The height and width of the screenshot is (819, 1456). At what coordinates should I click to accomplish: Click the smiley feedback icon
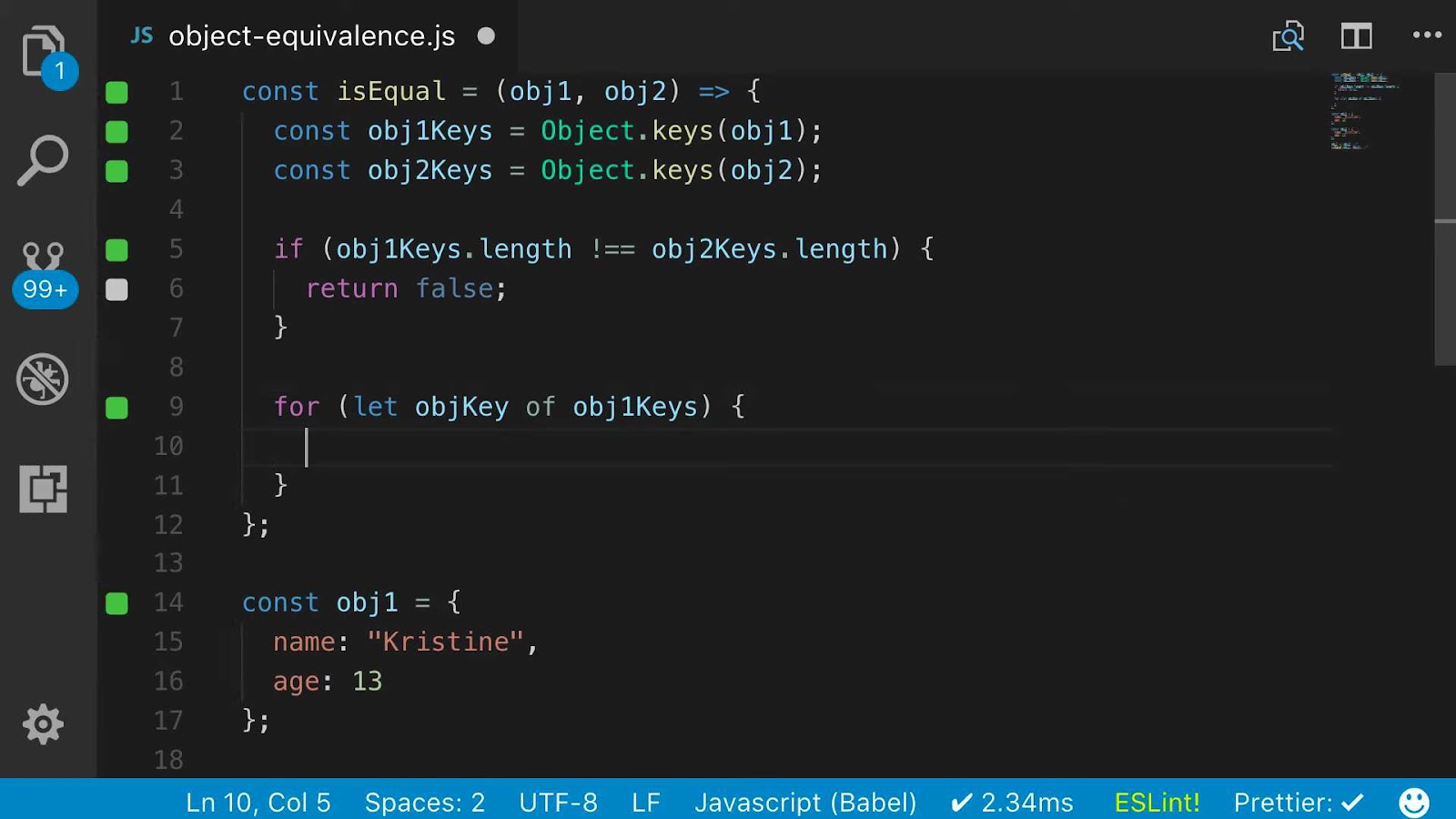click(x=1414, y=803)
